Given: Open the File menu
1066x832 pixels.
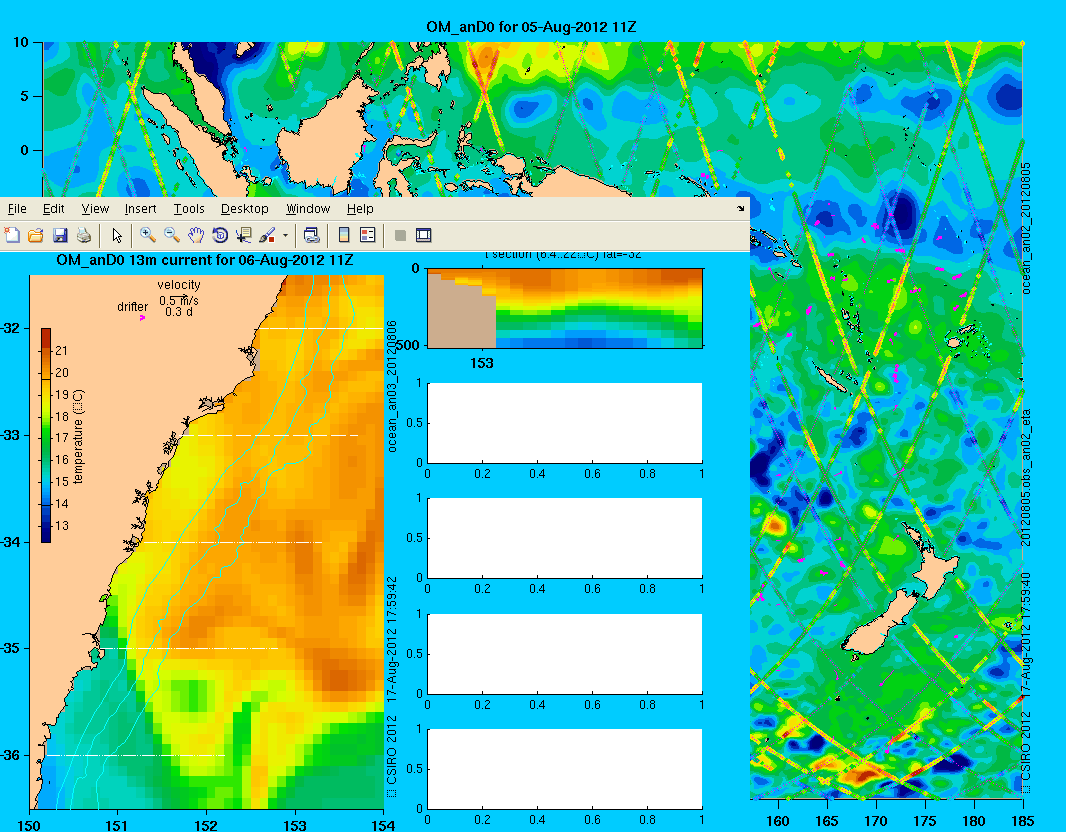Looking at the screenshot, I should coord(17,209).
